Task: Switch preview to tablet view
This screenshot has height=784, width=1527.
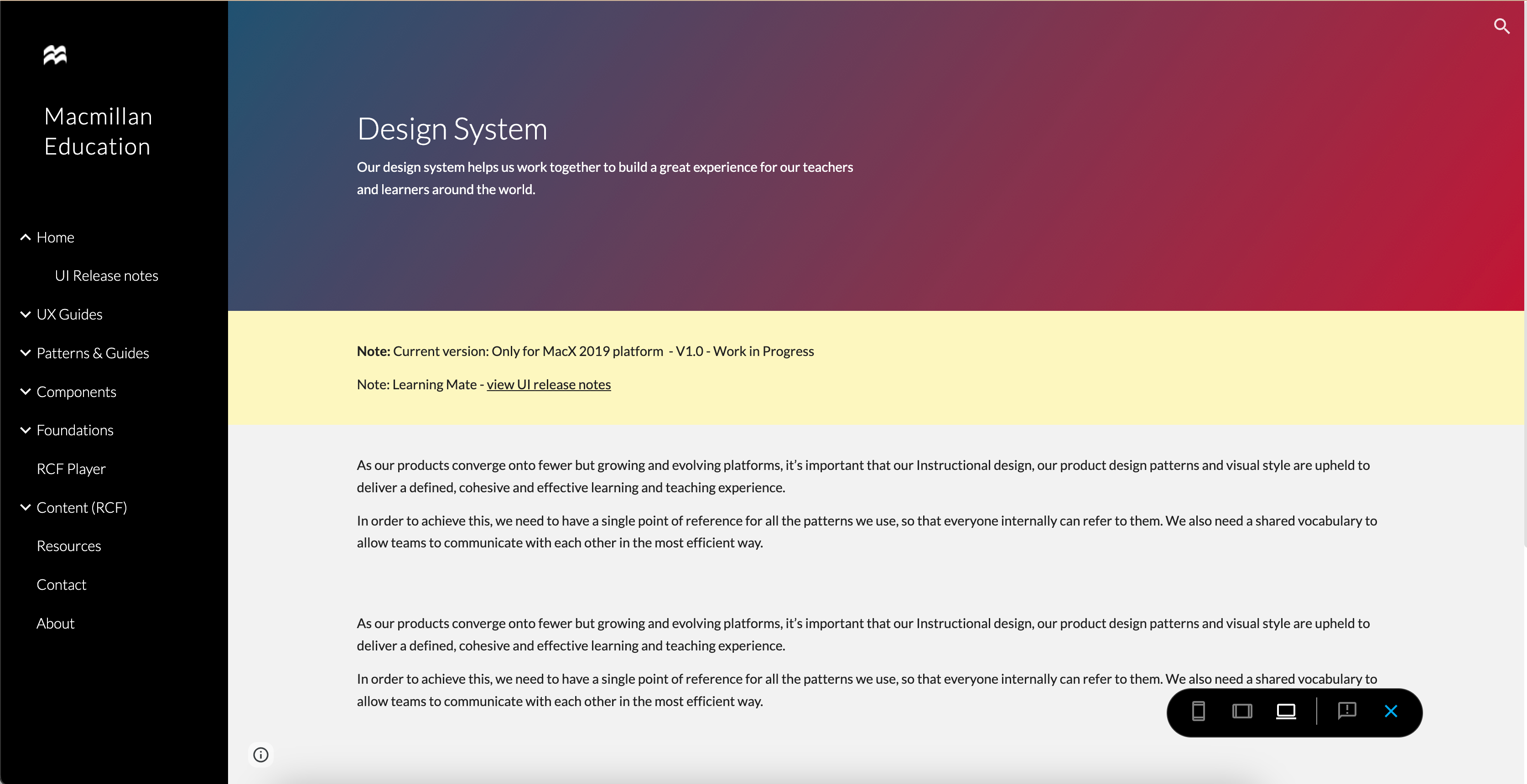Action: point(1242,711)
